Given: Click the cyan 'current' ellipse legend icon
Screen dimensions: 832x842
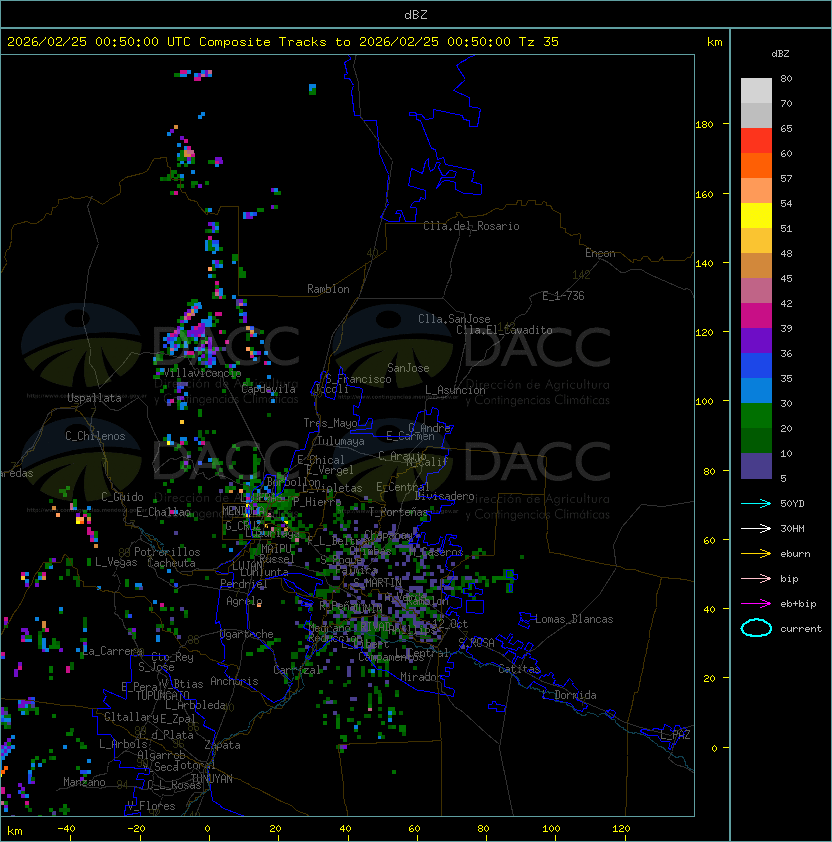Looking at the screenshot, I should coord(756,628).
